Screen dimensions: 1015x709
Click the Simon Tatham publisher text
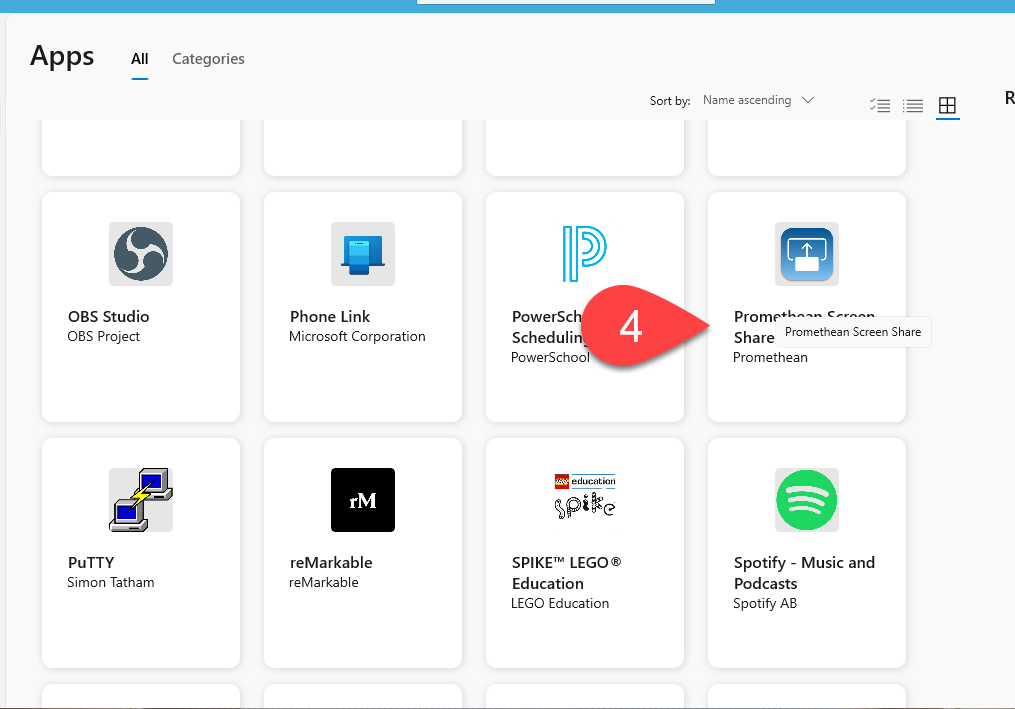[111, 583]
